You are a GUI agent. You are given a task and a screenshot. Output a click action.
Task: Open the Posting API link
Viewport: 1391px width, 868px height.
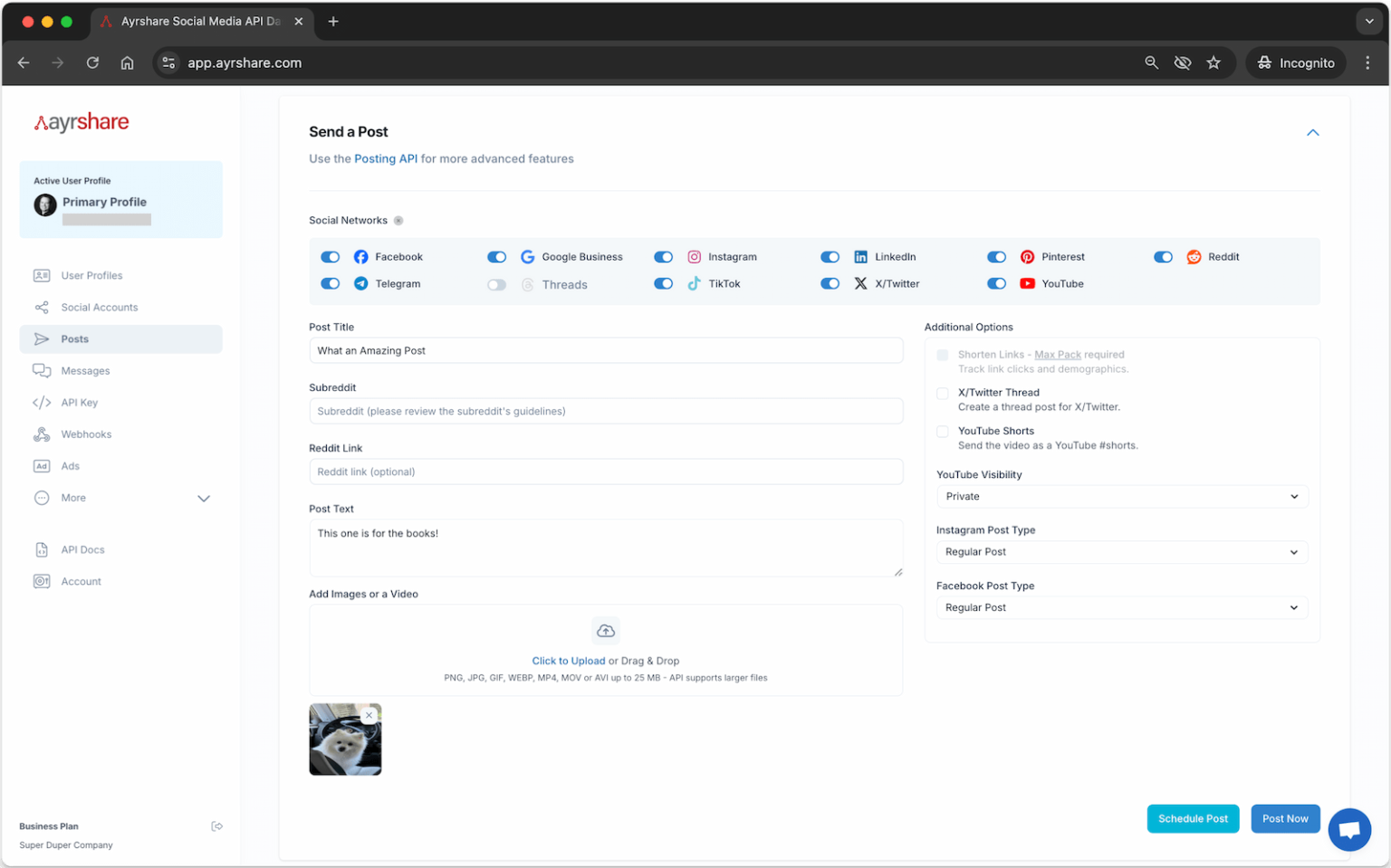(386, 158)
